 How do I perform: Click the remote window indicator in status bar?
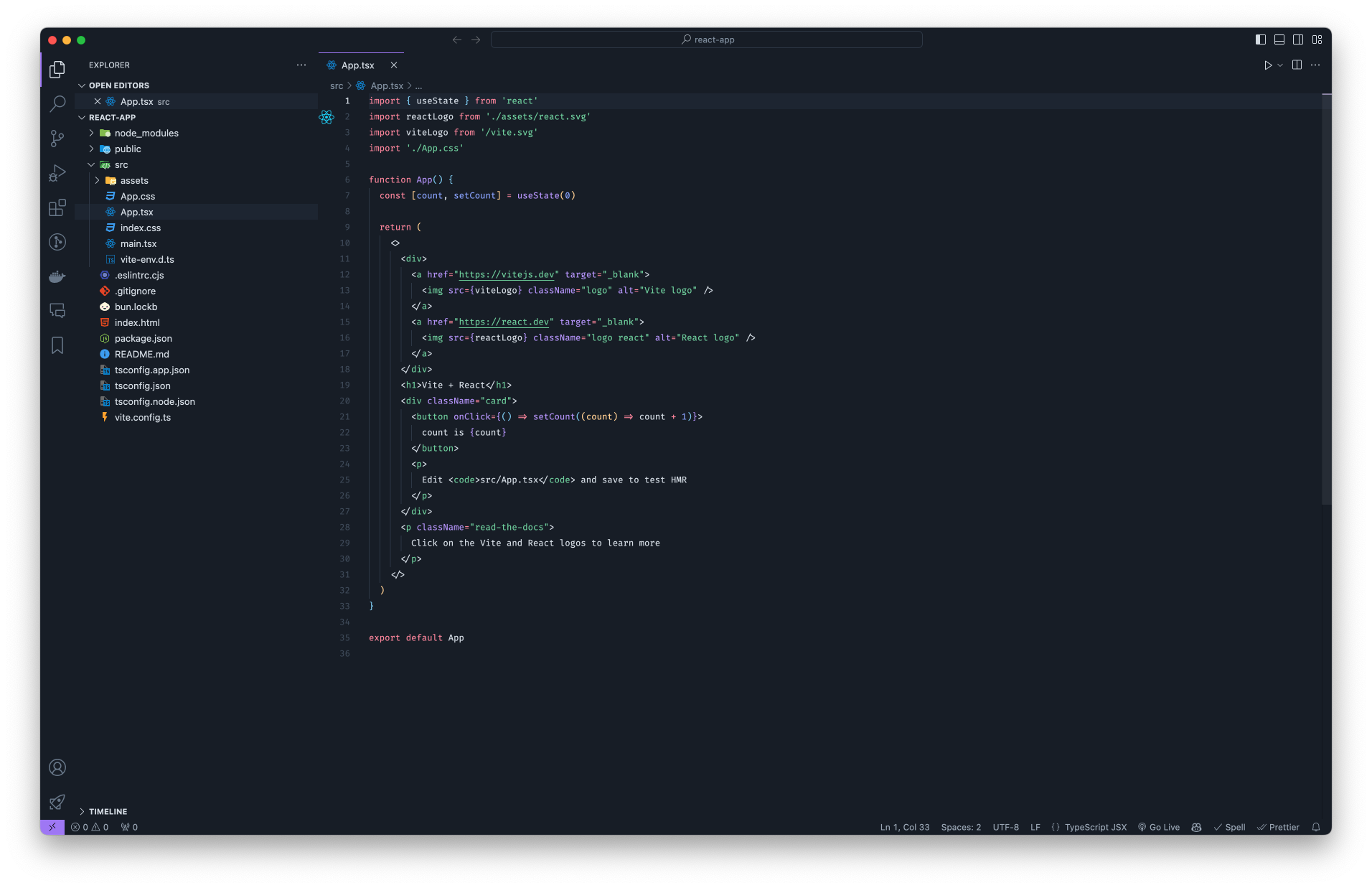coord(52,827)
